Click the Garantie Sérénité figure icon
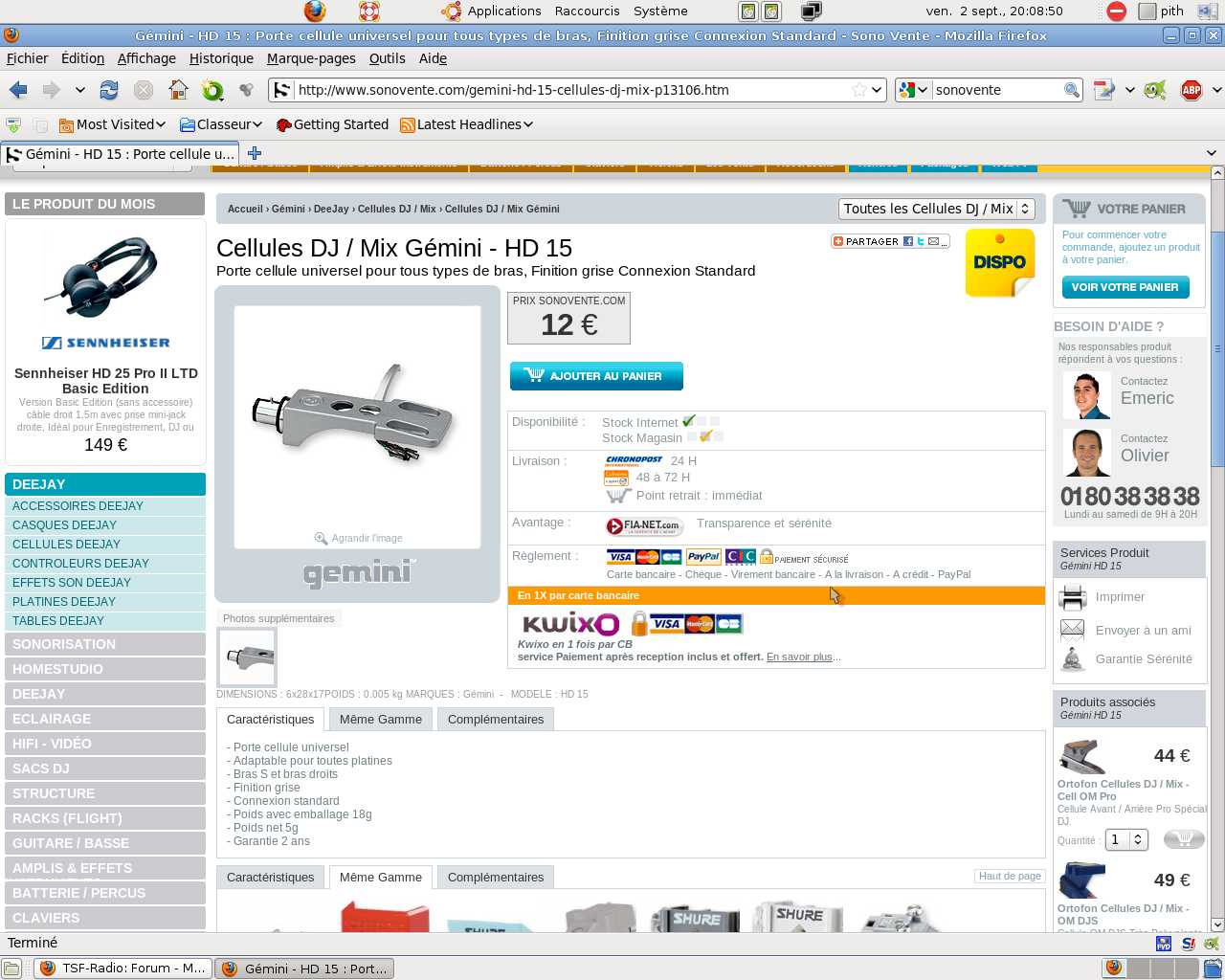This screenshot has height=980, width=1225. (x=1073, y=658)
